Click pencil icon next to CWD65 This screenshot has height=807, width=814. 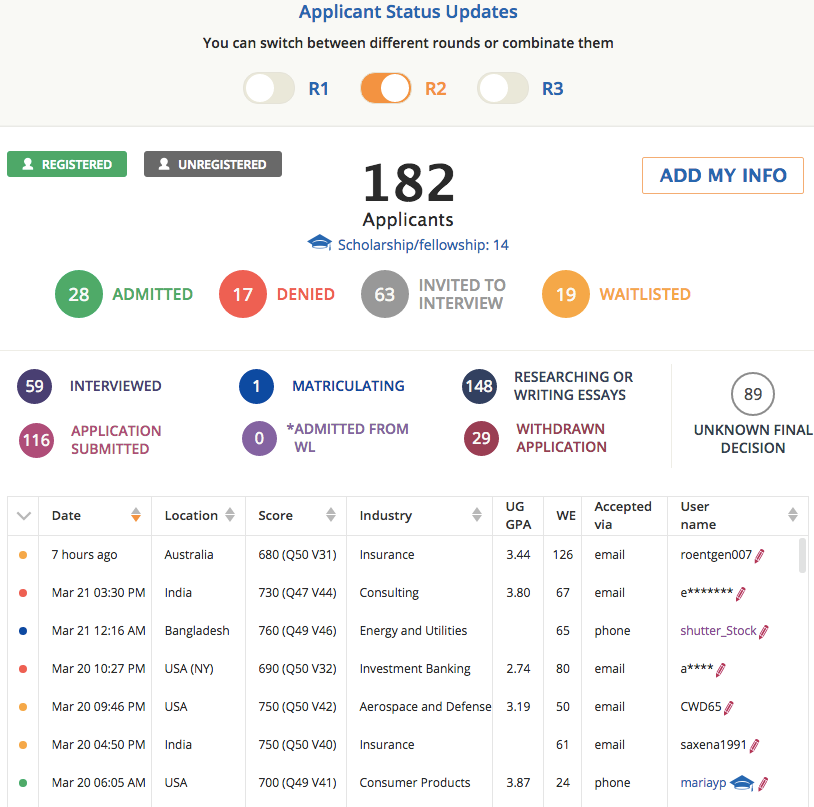(729, 707)
